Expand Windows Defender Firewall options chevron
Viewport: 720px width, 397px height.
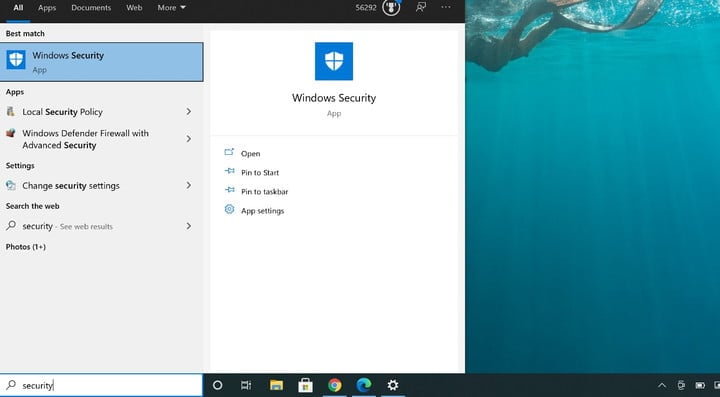[x=189, y=139]
